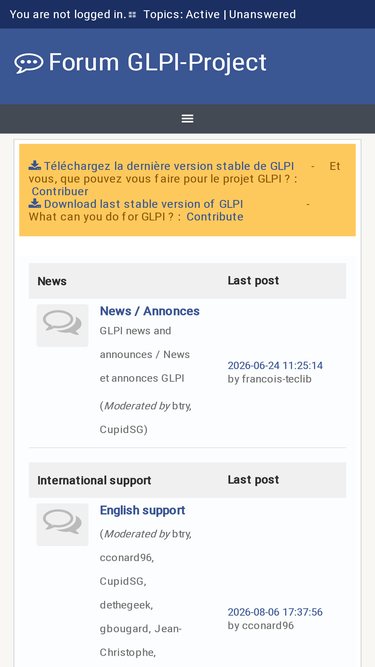View Active topics
This screenshot has width=375, height=667.
203,14
